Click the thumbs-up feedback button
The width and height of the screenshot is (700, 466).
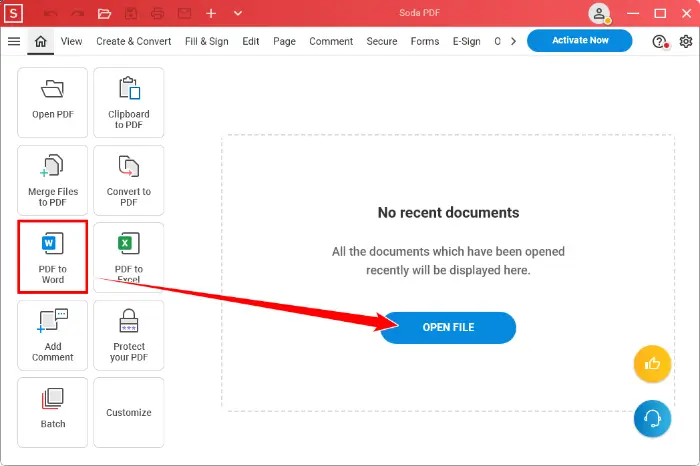click(652, 364)
